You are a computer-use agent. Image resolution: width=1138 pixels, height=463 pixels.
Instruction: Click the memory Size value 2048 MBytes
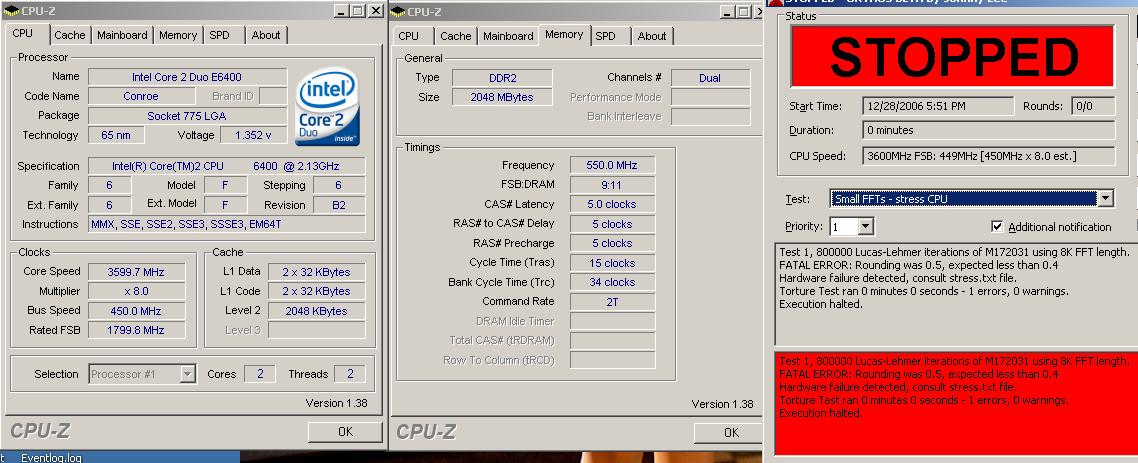click(x=502, y=97)
